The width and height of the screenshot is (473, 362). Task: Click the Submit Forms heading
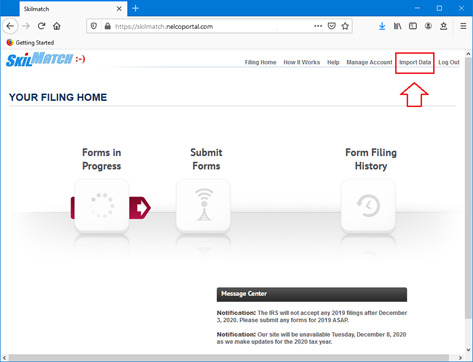click(206, 159)
